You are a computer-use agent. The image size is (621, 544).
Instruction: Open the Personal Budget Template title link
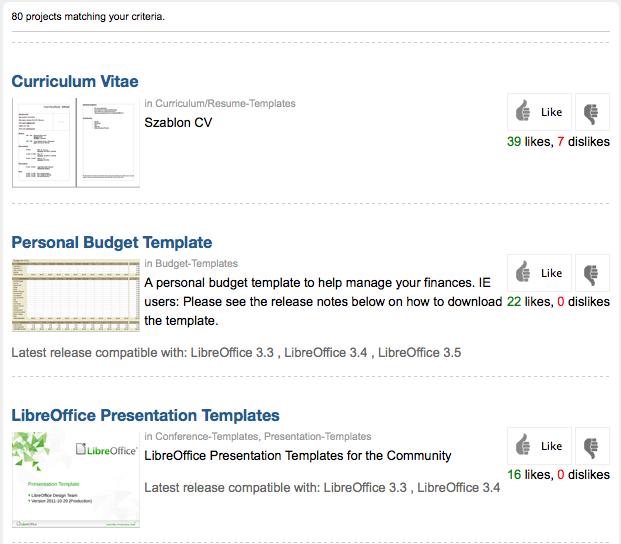click(x=112, y=242)
